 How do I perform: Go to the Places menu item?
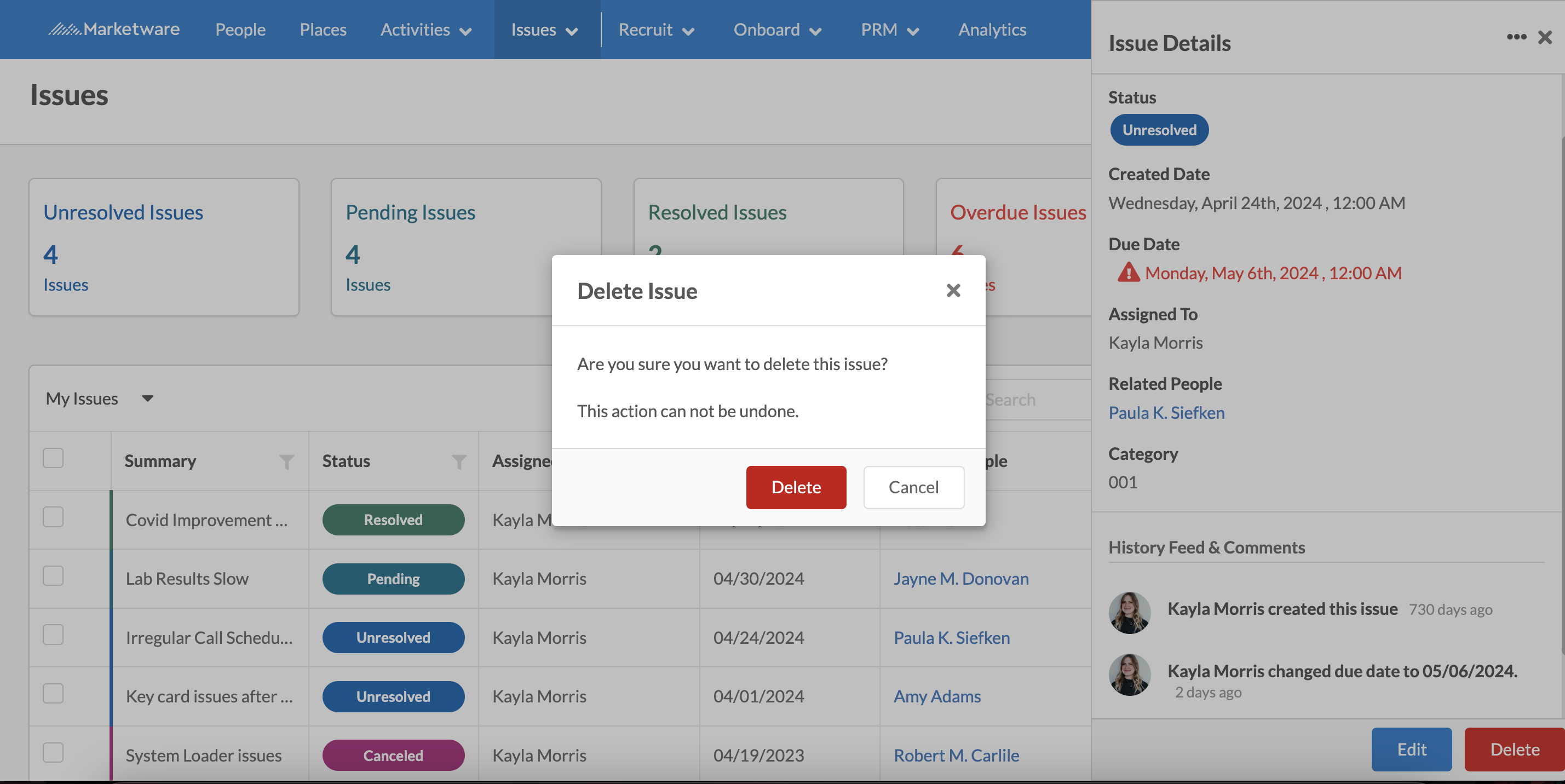(323, 29)
